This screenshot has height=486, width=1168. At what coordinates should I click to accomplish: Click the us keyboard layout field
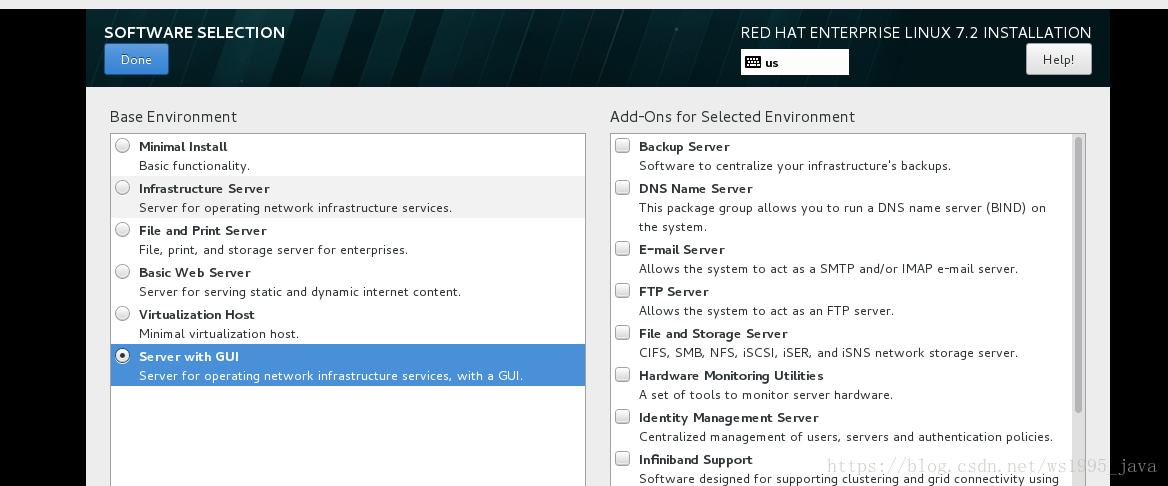(x=794, y=62)
